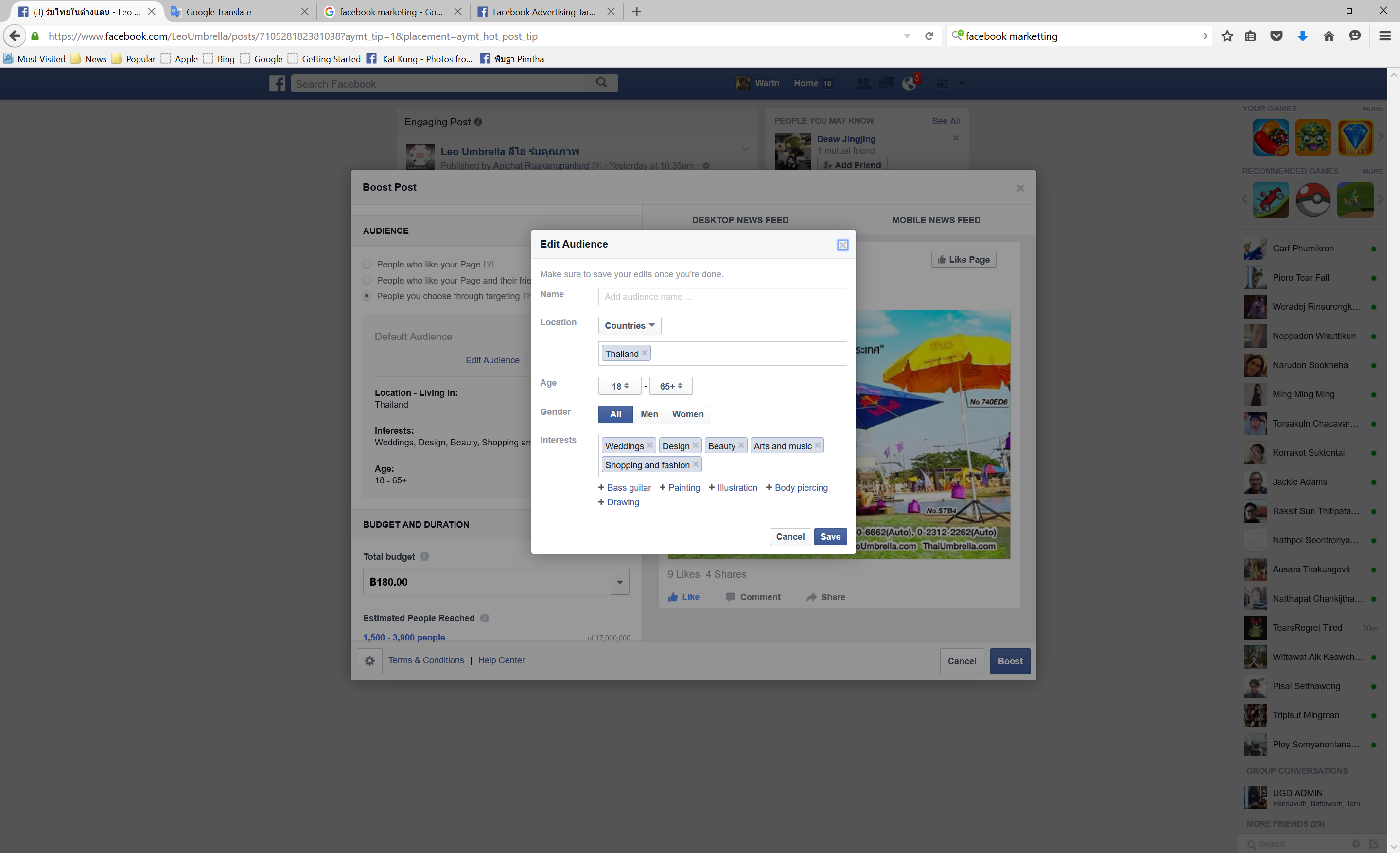Open Warin profile in header

pos(757,83)
